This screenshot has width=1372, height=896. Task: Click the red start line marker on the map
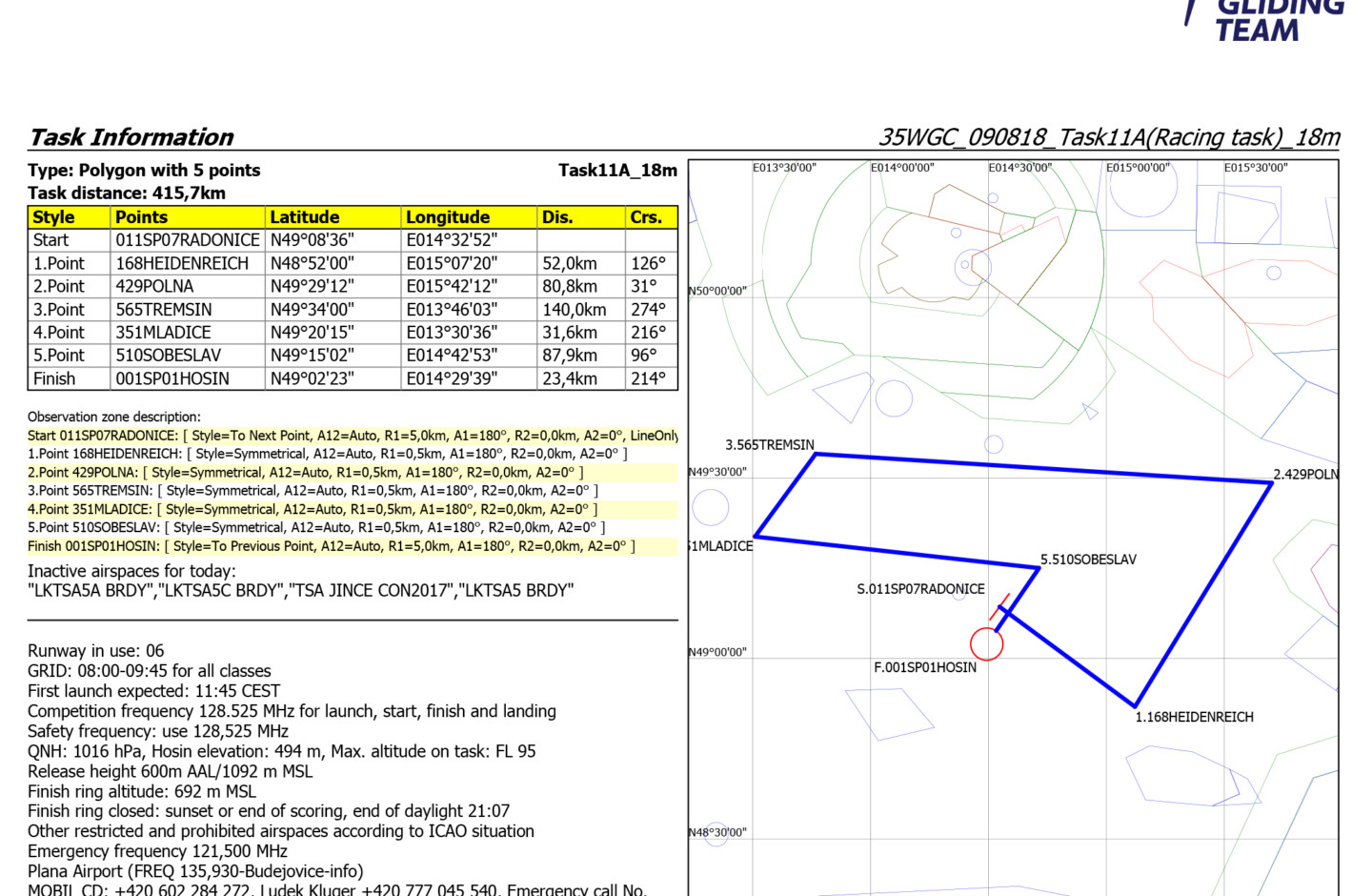(999, 607)
